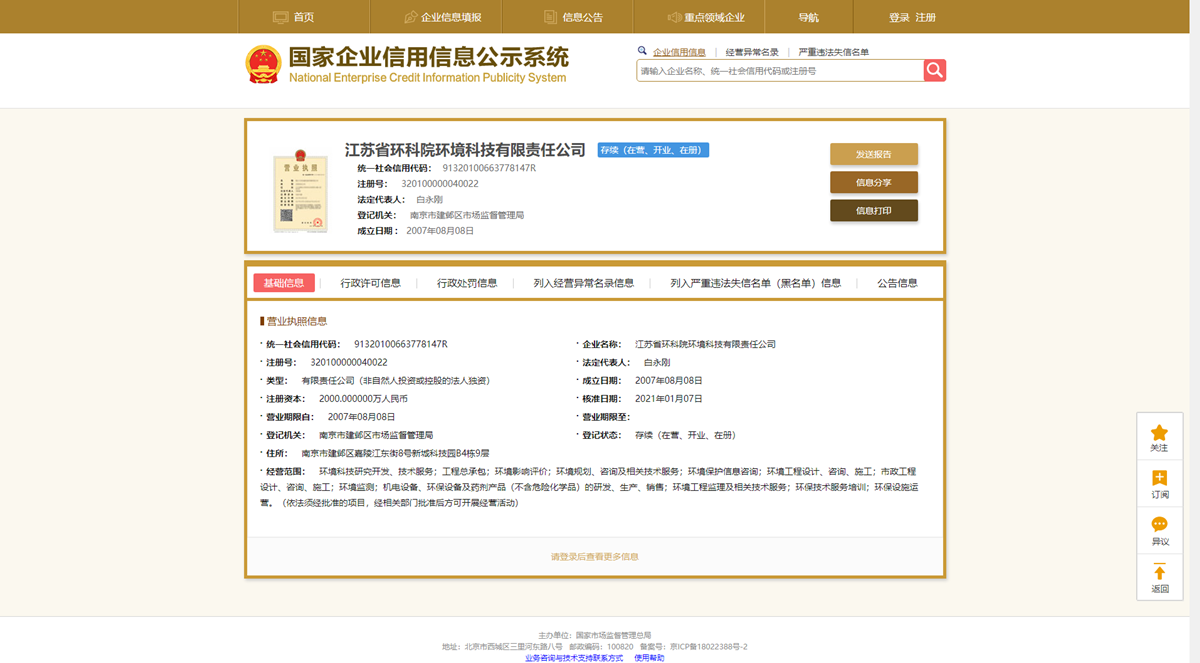This screenshot has height=663, width=1200.
Task: Click the home monitor icon beside 首页
Action: point(280,17)
